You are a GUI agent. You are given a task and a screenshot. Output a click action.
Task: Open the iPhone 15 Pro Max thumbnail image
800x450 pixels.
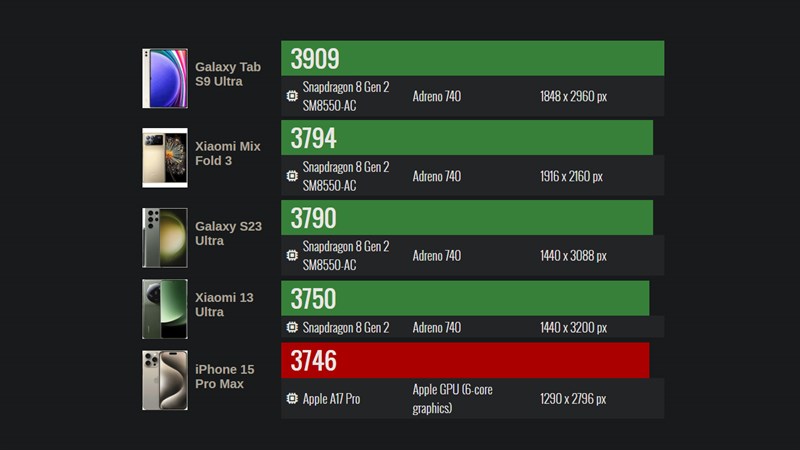coord(165,380)
